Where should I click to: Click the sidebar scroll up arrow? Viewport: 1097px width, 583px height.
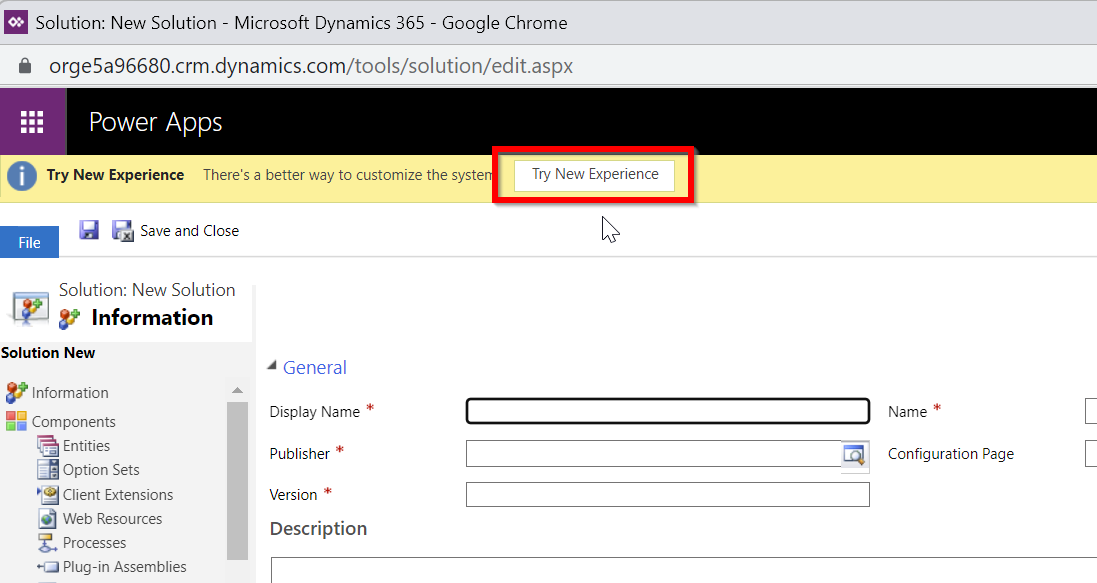[237, 391]
